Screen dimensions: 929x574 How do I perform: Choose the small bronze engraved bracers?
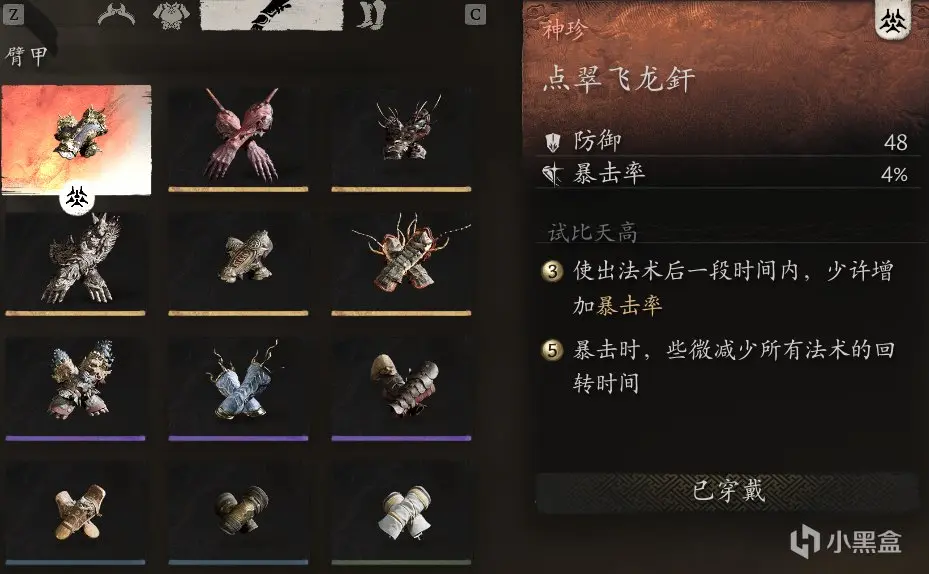(x=238, y=264)
